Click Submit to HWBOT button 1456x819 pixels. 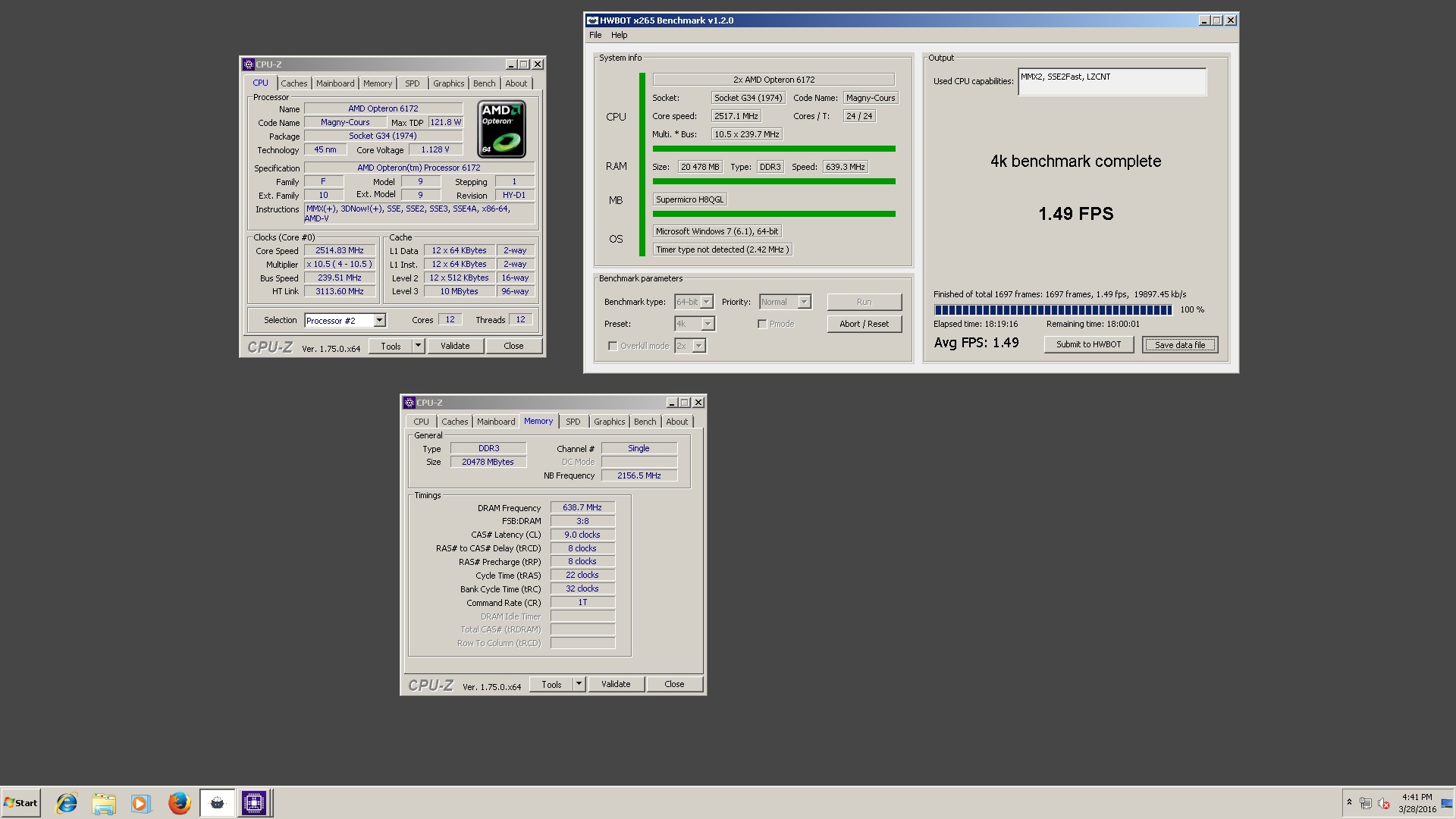(x=1089, y=344)
